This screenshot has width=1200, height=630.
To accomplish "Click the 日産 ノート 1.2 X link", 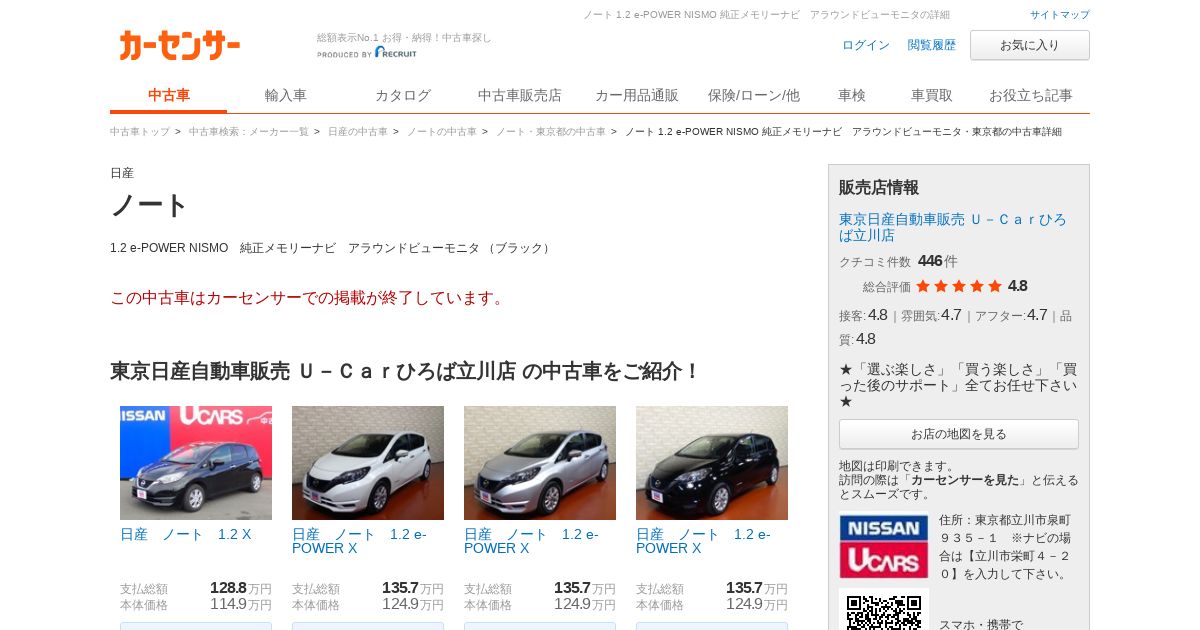I will click(186, 534).
